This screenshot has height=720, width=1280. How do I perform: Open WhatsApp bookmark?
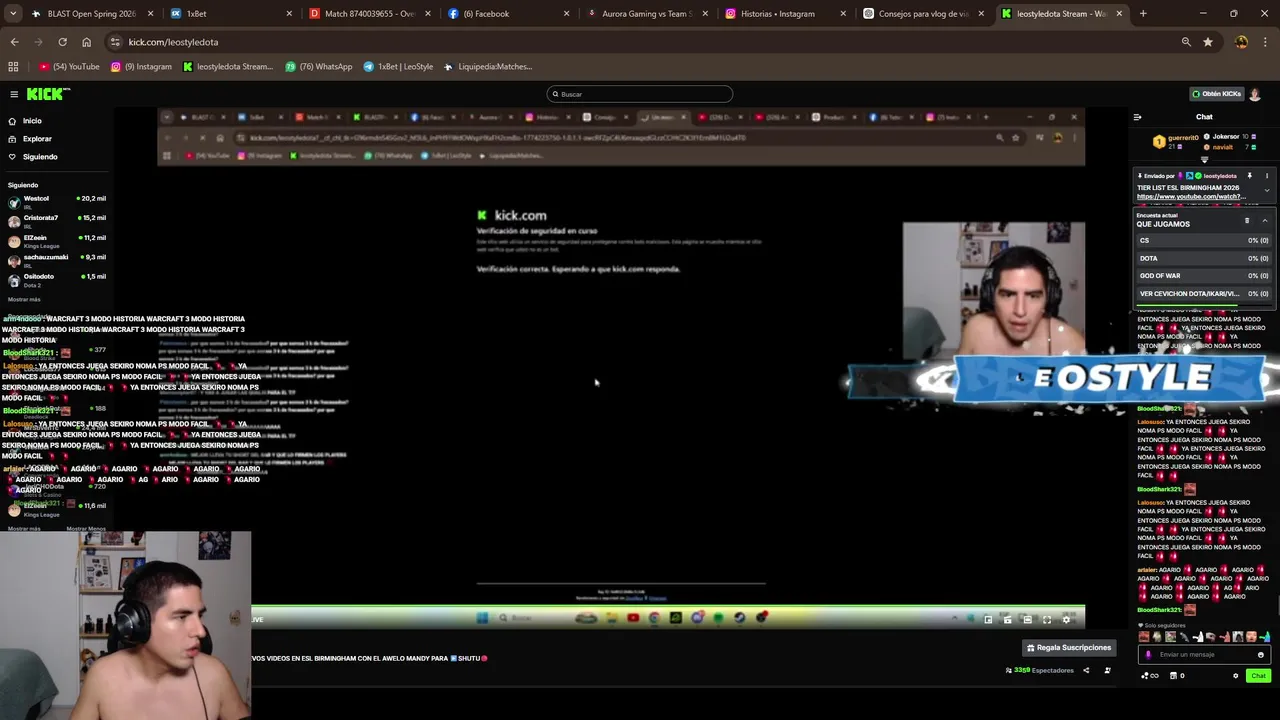pyautogui.click(x=319, y=67)
